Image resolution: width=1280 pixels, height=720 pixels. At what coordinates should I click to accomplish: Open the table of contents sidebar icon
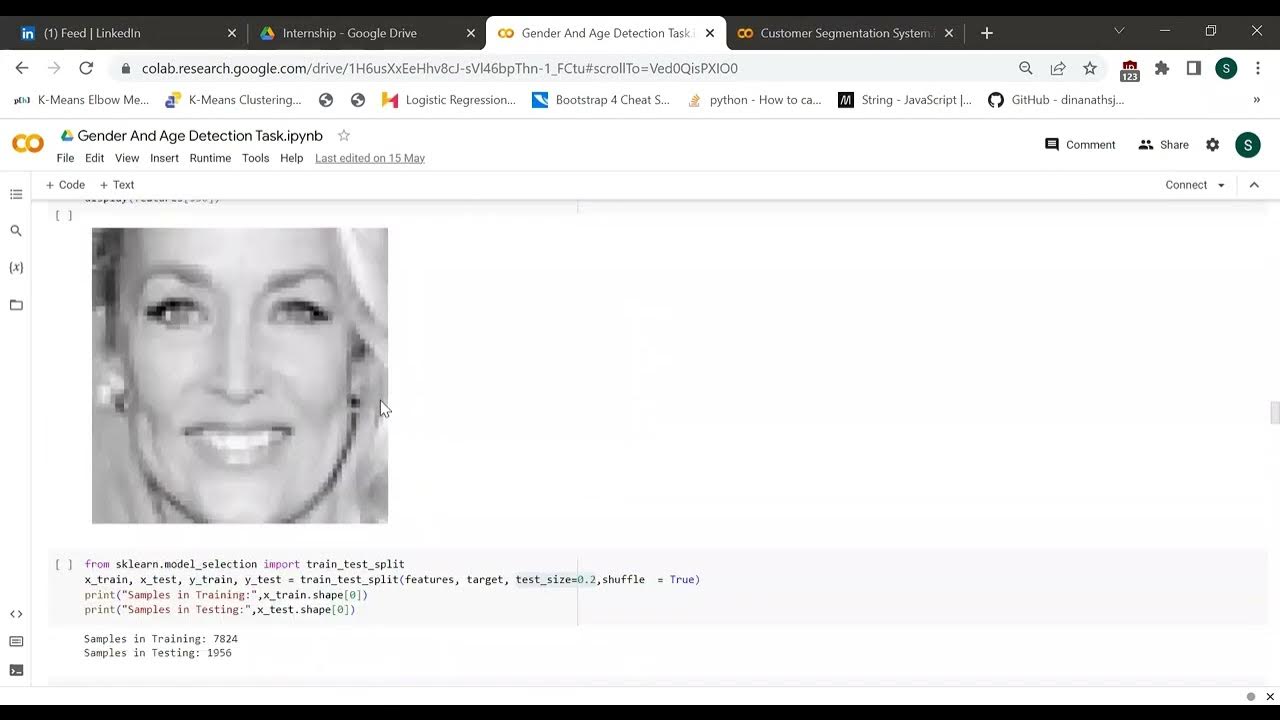click(16, 194)
